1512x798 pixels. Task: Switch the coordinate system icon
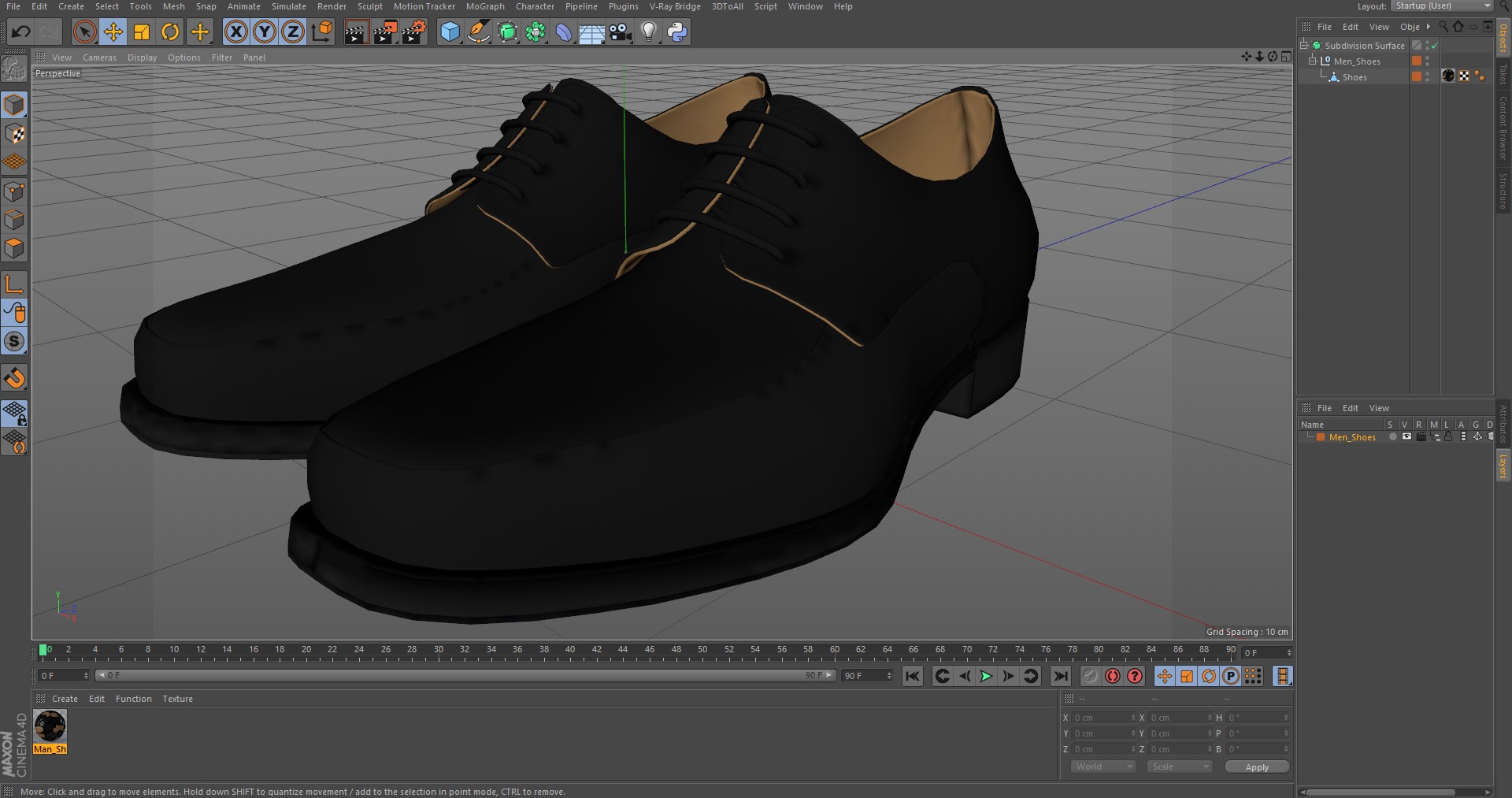(x=322, y=32)
